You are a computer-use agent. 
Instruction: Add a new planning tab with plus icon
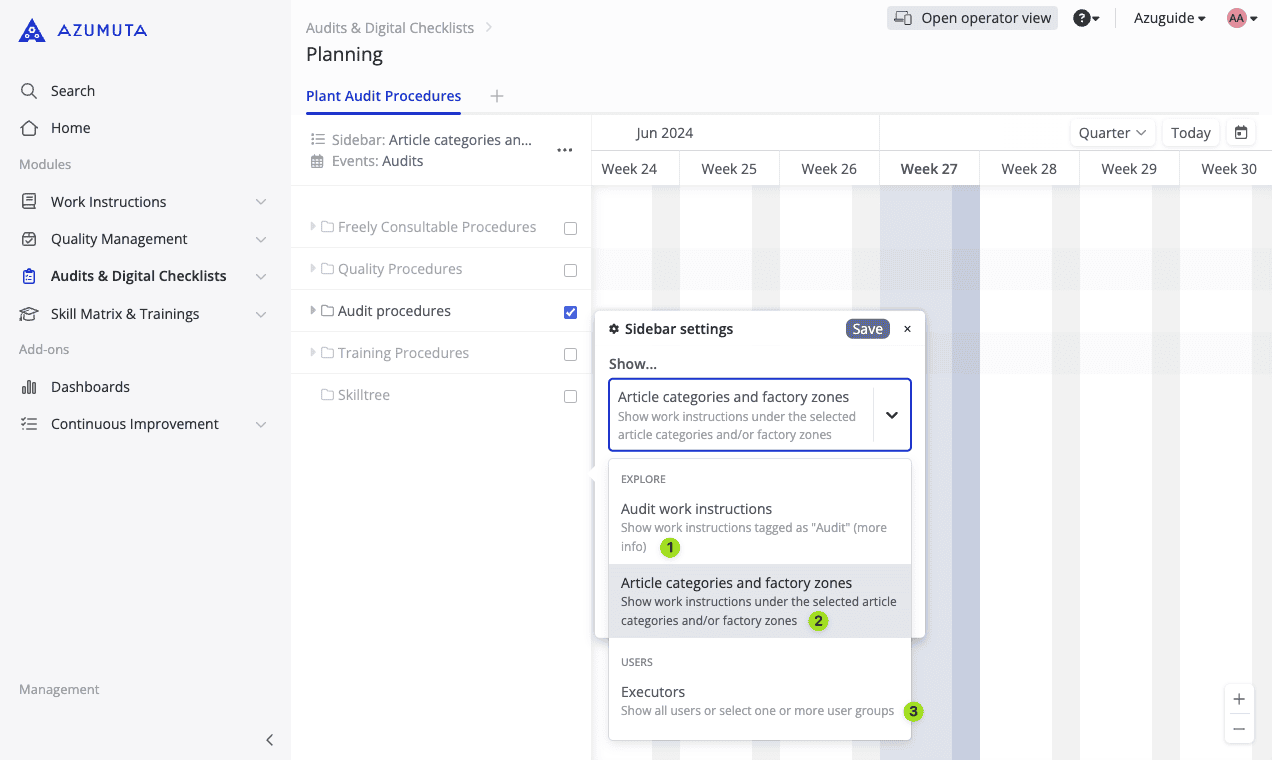pos(497,96)
